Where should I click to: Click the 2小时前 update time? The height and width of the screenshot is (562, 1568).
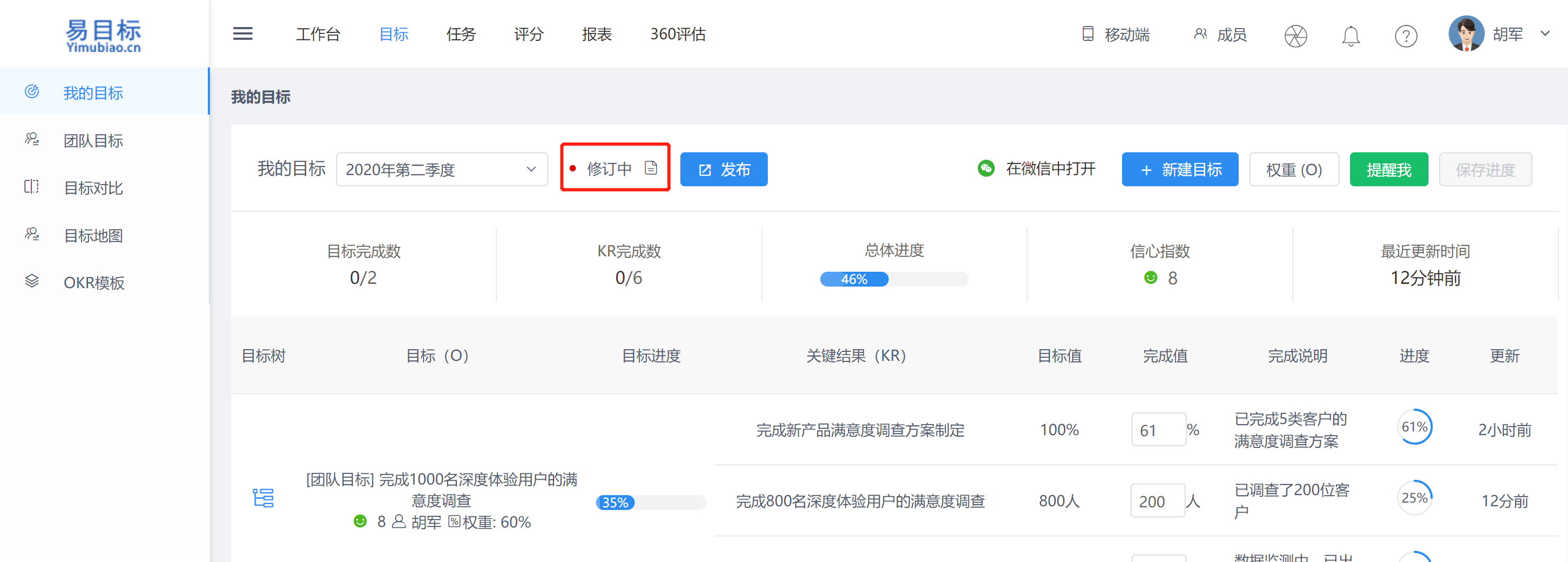(1504, 430)
